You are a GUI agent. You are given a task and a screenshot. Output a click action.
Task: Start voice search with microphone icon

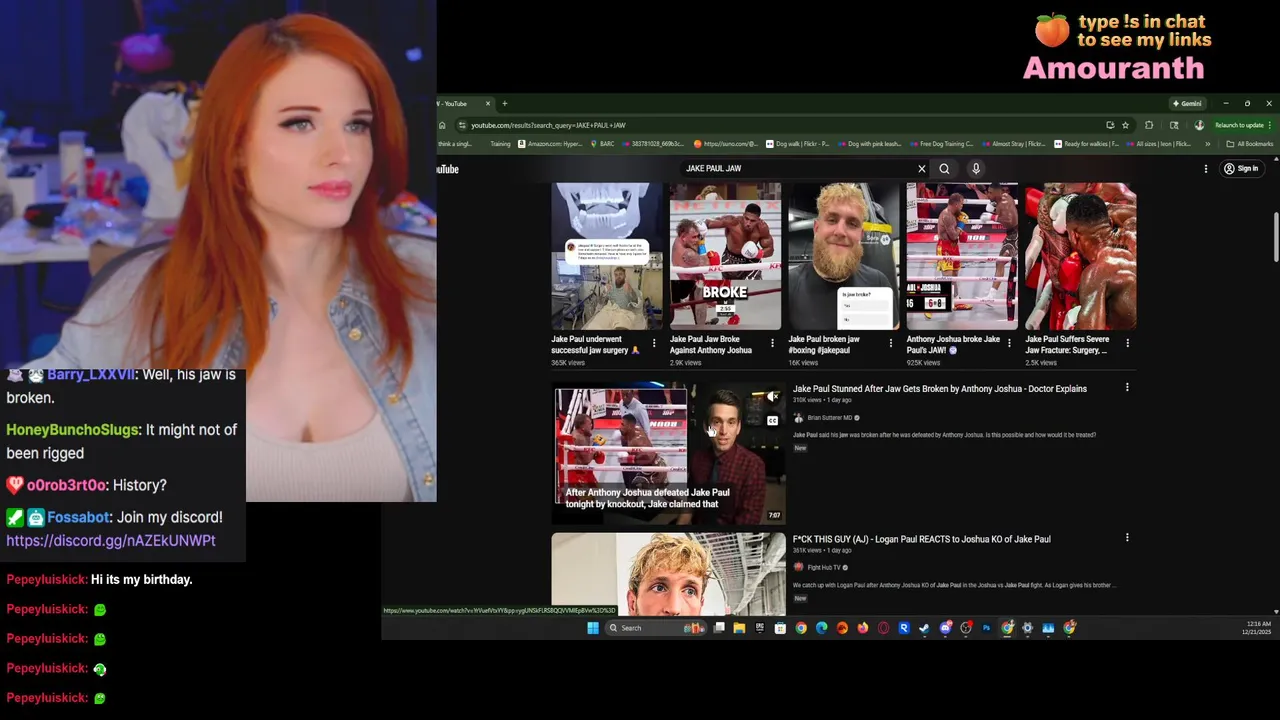(x=976, y=169)
